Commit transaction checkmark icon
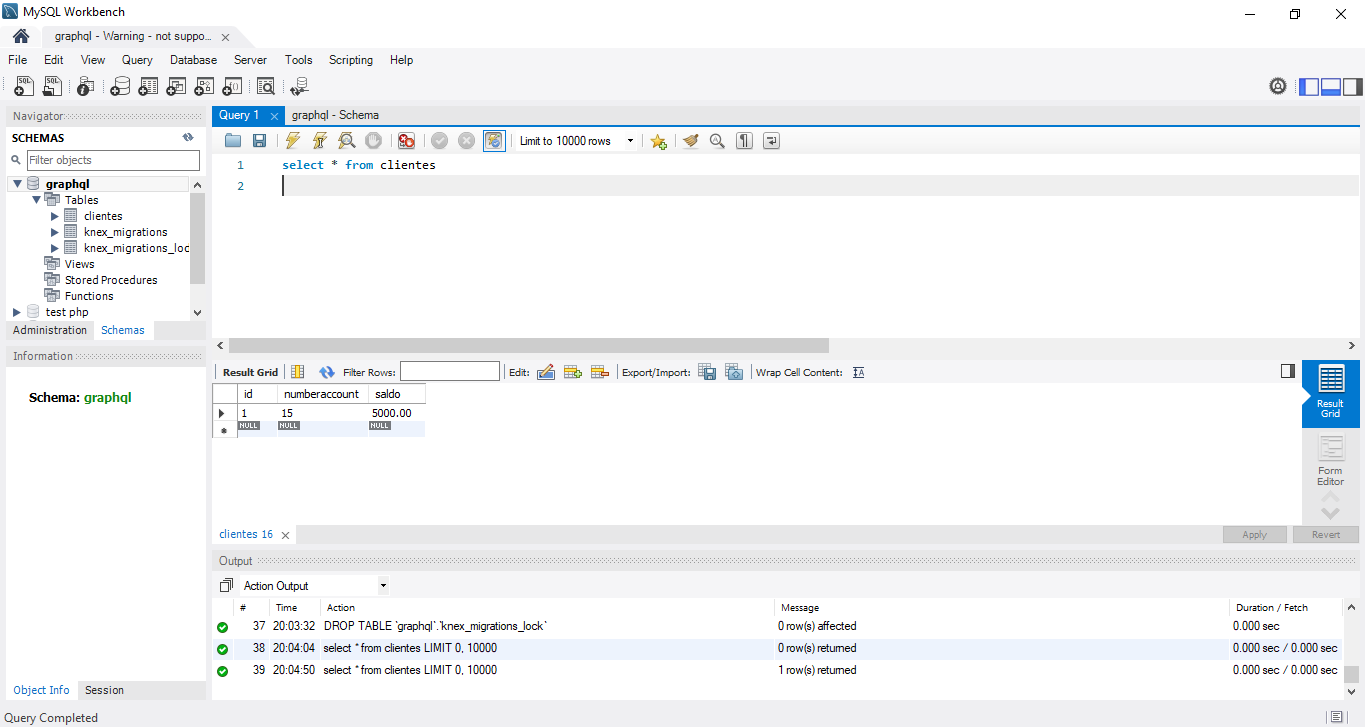This screenshot has height=727, width=1365. point(439,141)
